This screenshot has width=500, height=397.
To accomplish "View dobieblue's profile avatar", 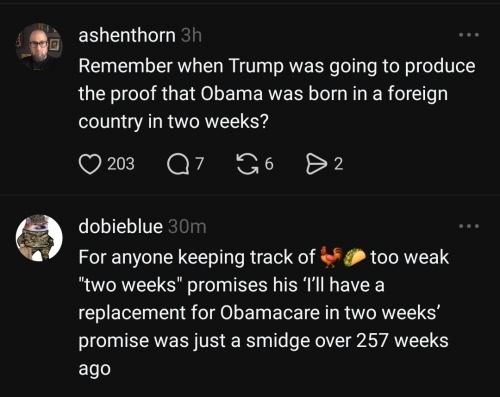I will 39,238.
